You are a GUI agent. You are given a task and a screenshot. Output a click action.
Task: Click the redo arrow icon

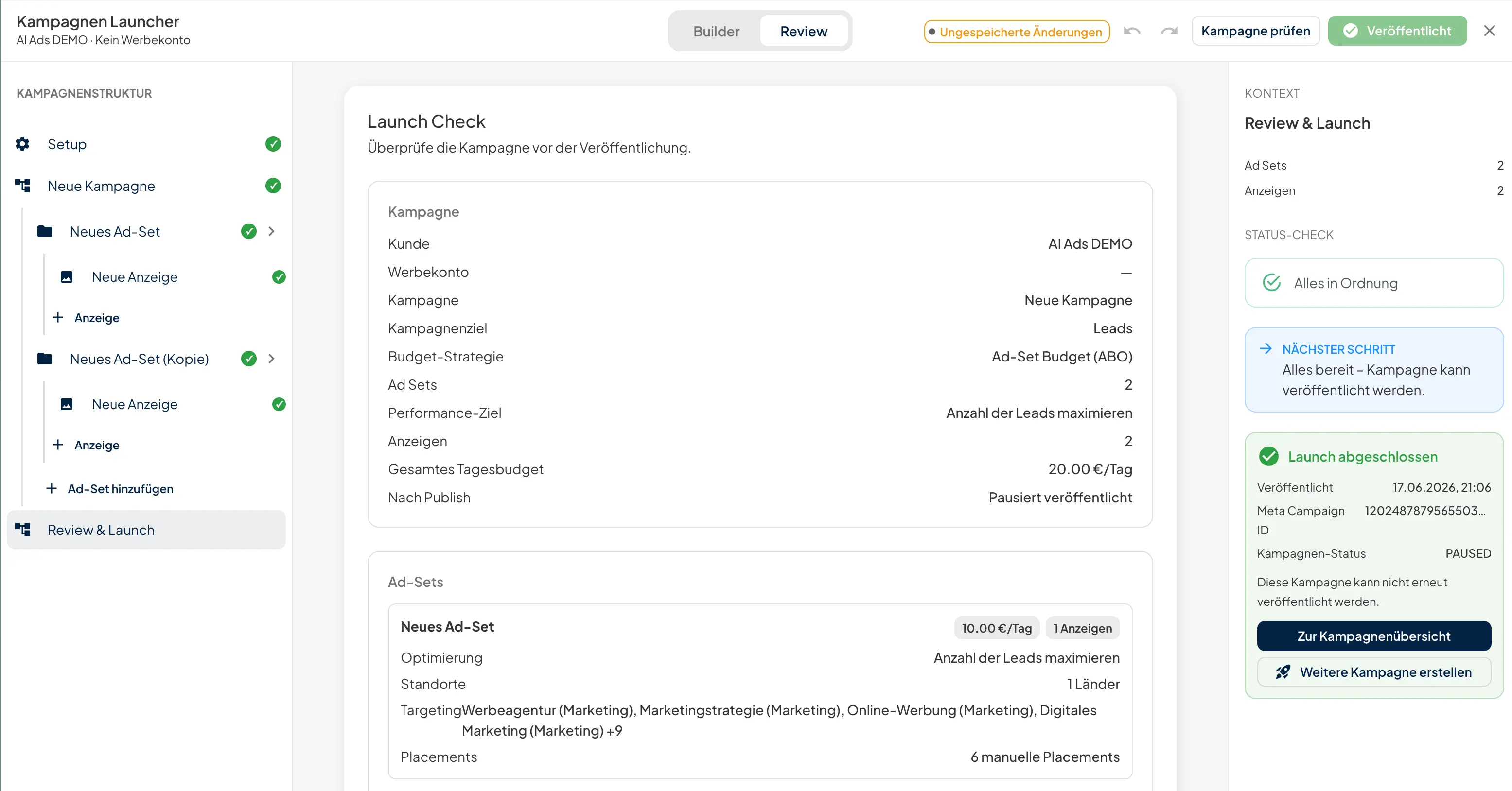(x=1169, y=31)
